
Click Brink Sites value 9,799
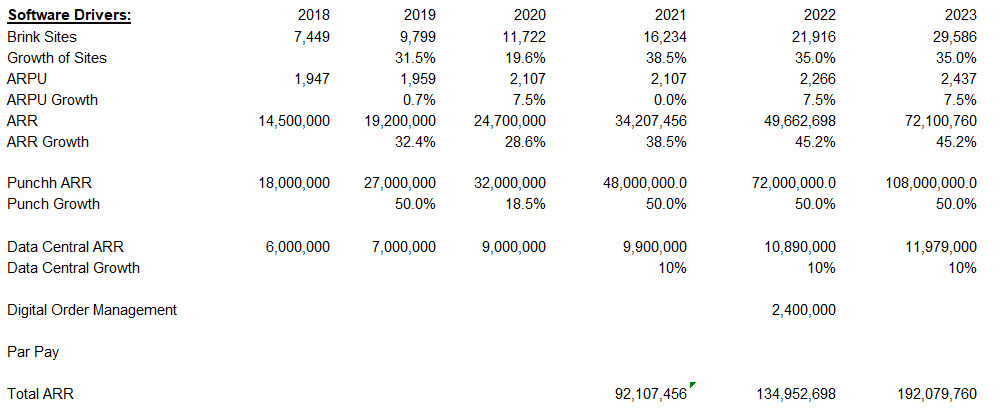[418, 36]
